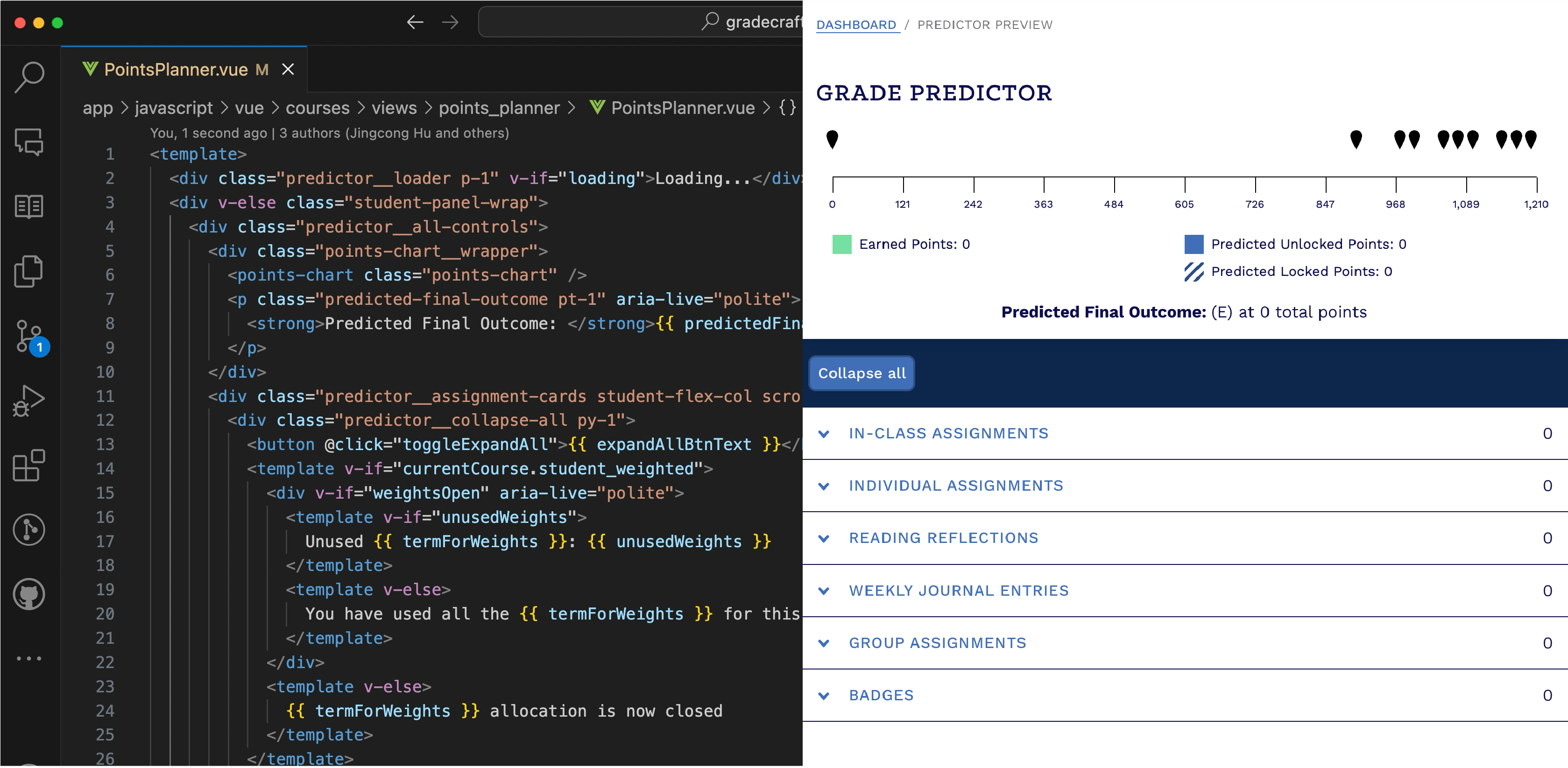Collapse the In-Class Assignments section

click(824, 434)
